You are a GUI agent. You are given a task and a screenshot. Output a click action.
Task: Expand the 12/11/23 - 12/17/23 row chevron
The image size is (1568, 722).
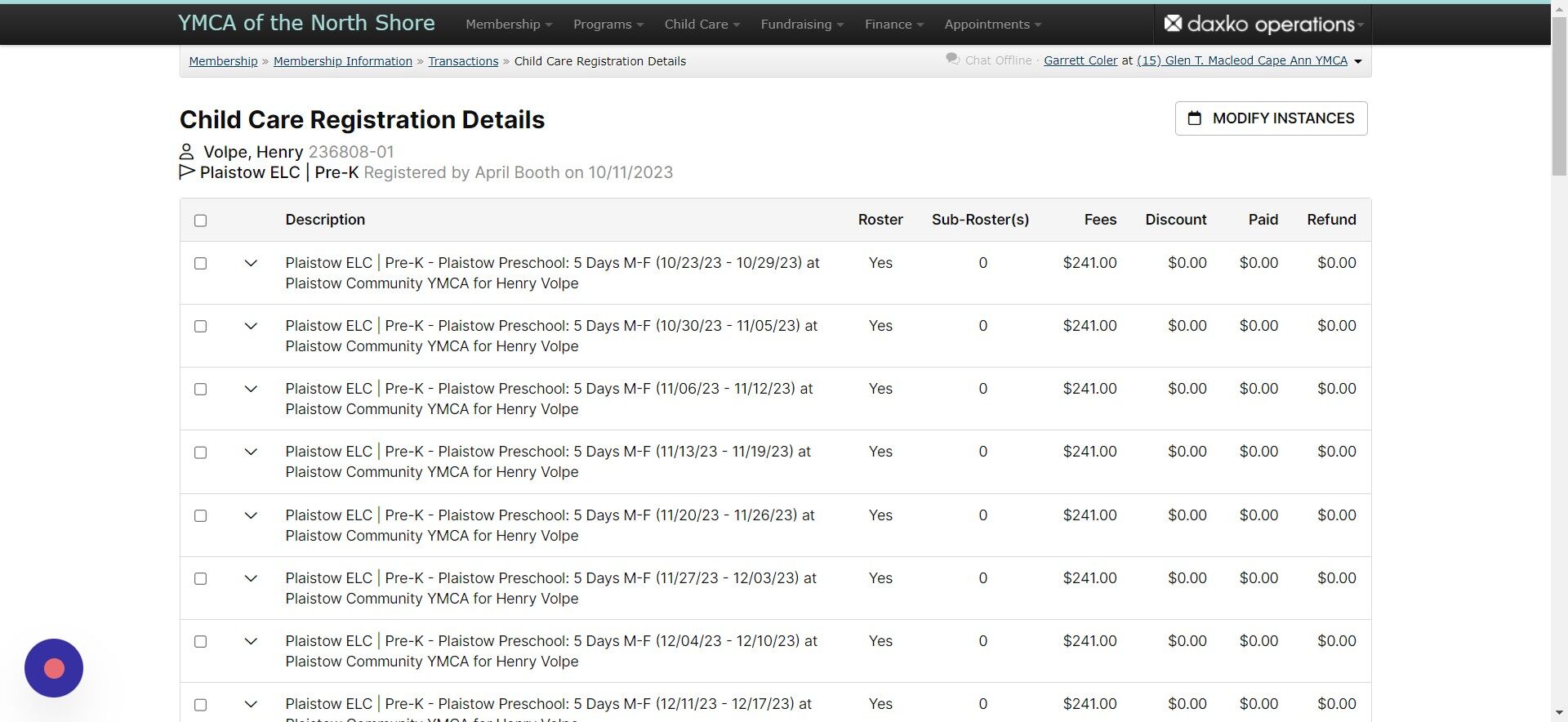pos(251,704)
